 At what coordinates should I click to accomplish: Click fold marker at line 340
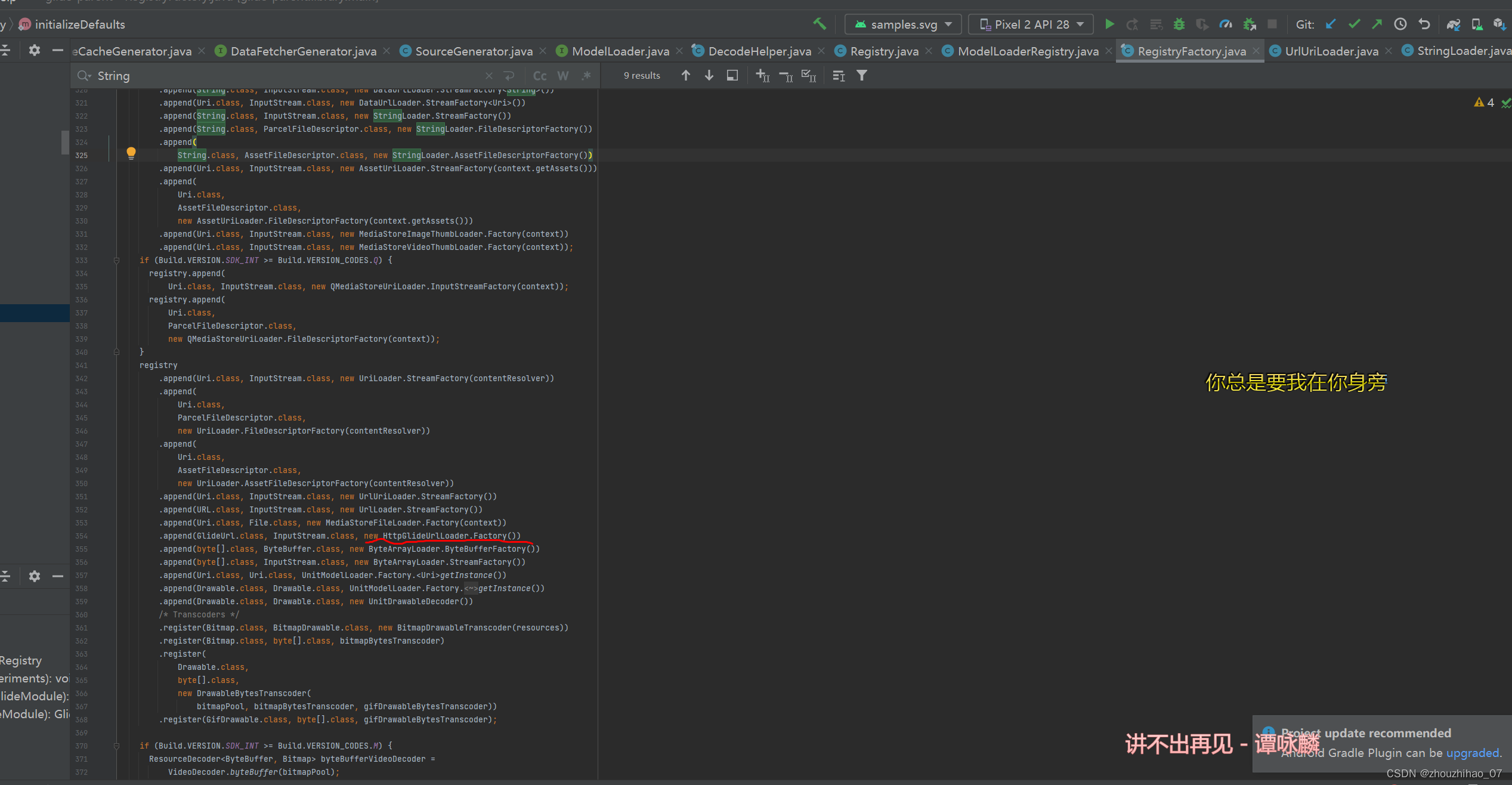pos(116,352)
